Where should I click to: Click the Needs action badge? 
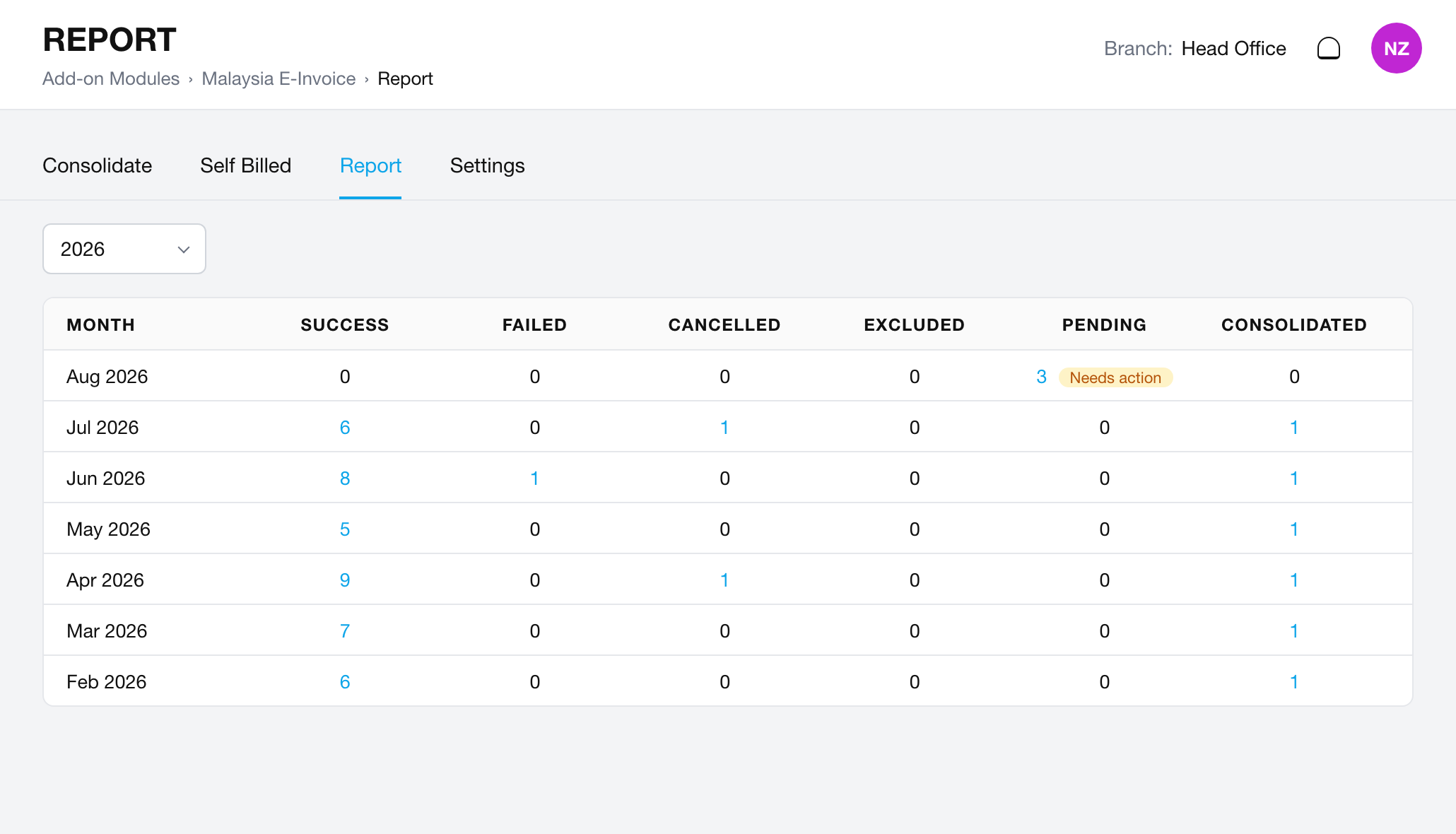pos(1115,377)
